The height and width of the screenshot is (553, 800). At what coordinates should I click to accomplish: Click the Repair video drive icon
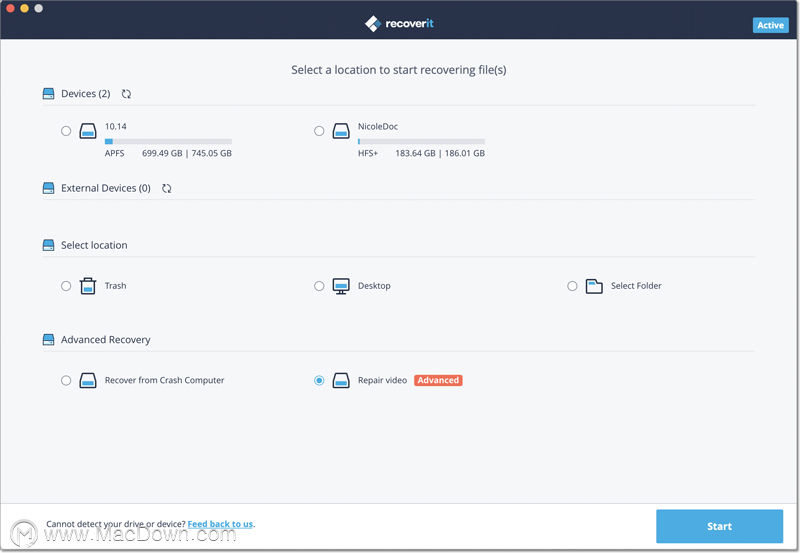341,381
